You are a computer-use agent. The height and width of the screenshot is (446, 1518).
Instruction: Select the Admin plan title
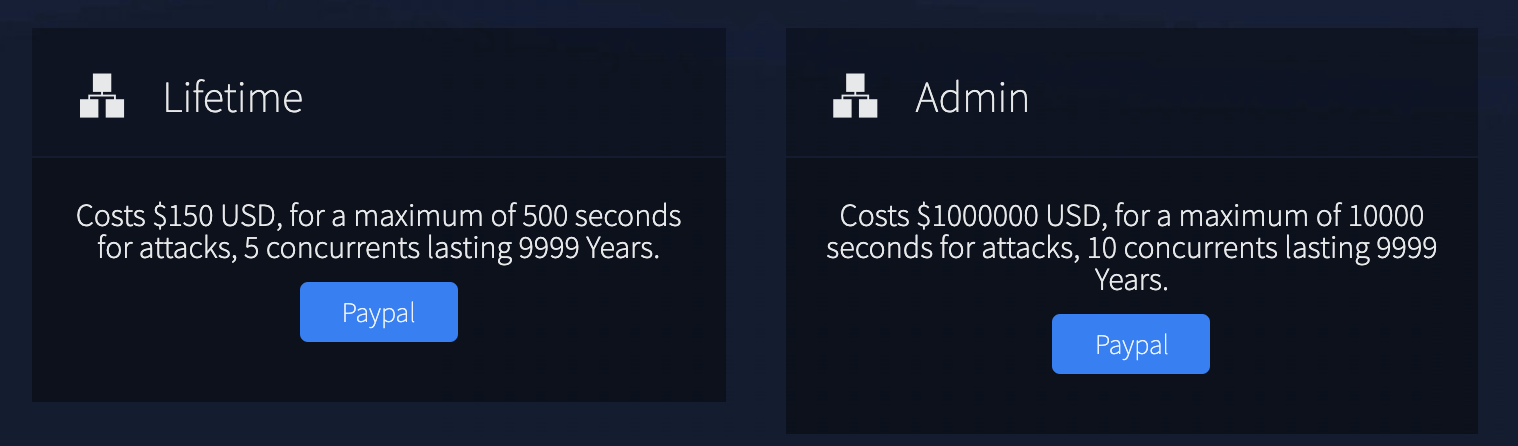pyautogui.click(x=972, y=97)
